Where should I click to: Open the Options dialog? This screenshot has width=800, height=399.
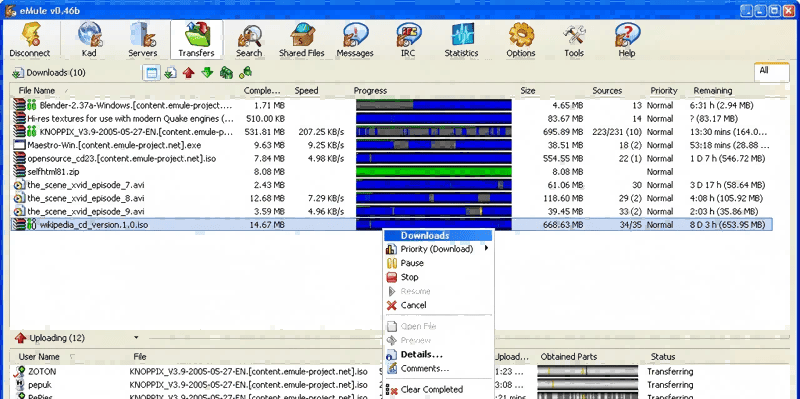pos(520,39)
